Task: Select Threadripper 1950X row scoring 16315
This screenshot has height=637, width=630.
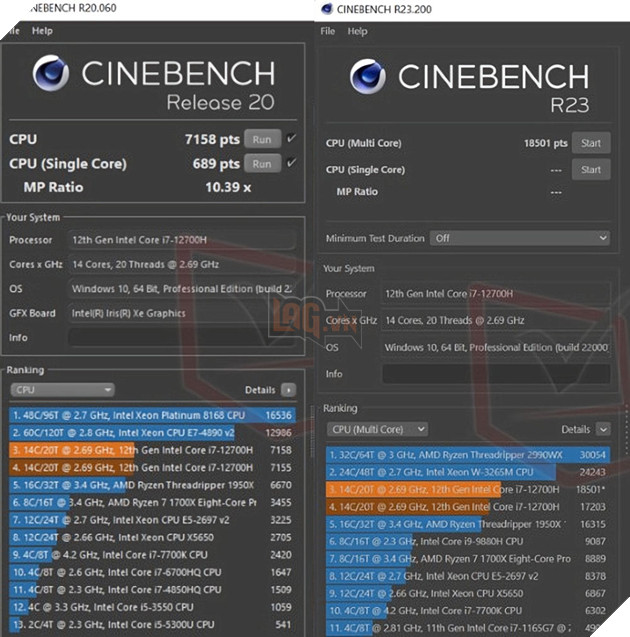Action: (x=468, y=524)
